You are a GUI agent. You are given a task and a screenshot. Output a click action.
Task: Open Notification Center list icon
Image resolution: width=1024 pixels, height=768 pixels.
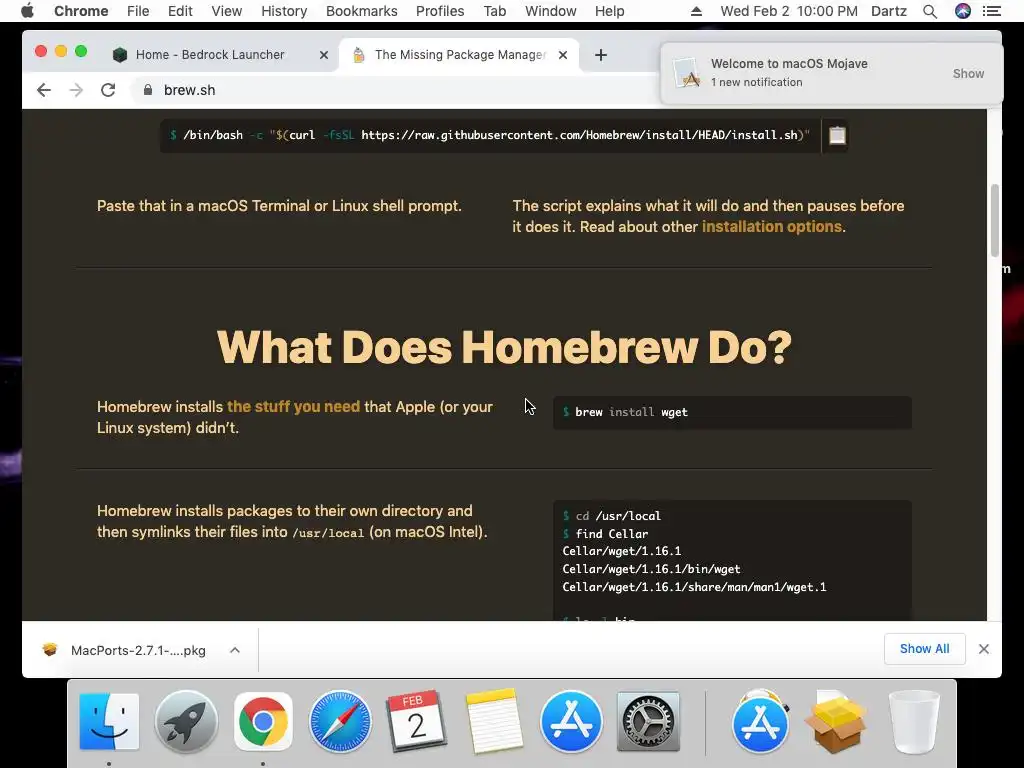991,11
